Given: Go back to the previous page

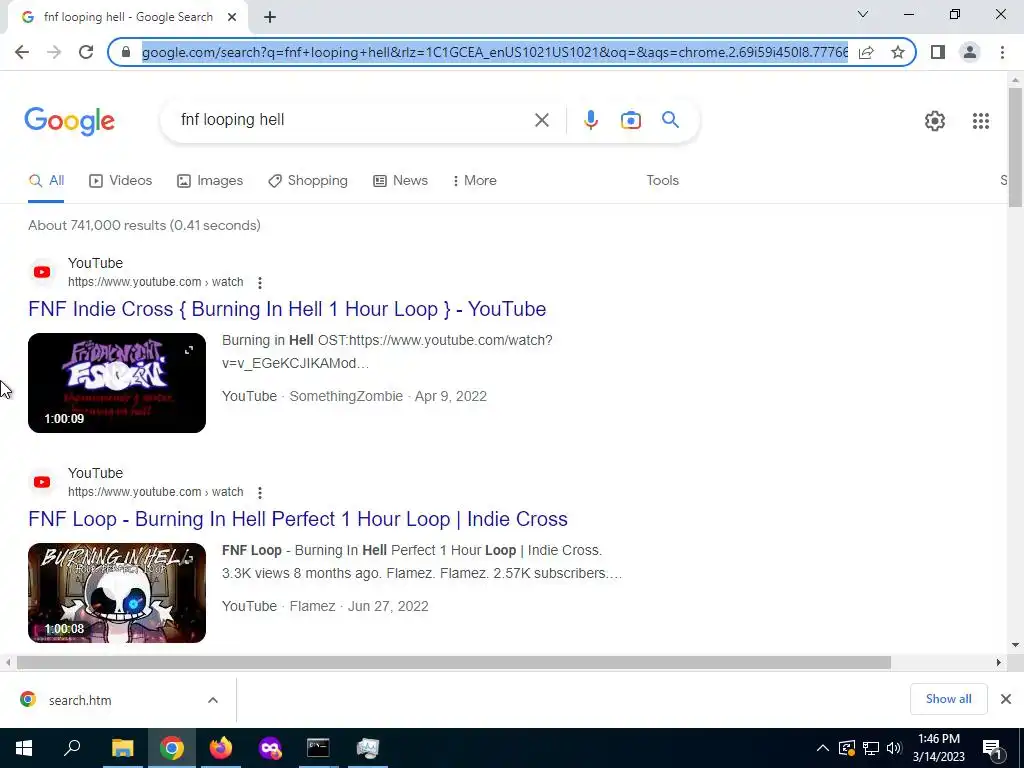Looking at the screenshot, I should pos(22,52).
